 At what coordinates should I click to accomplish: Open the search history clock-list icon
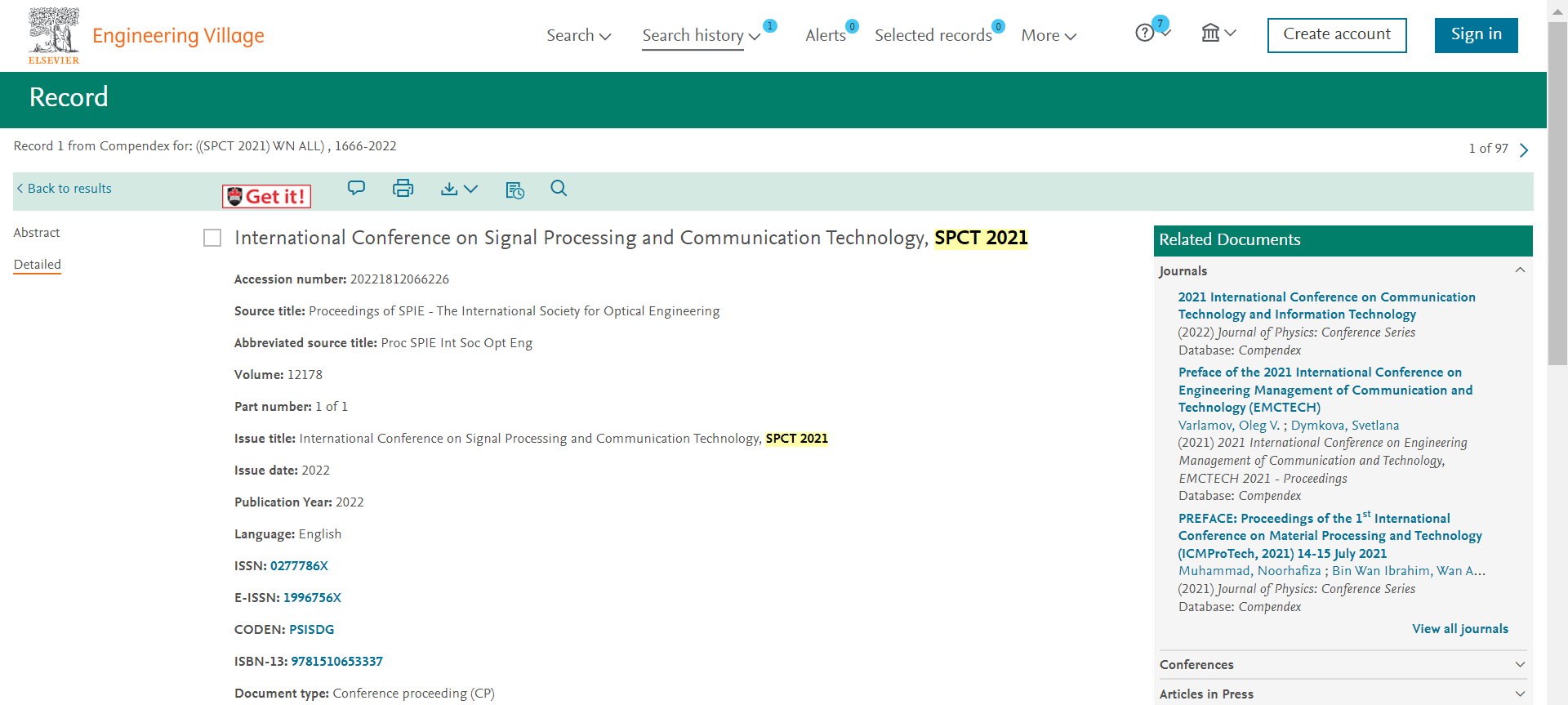(514, 190)
